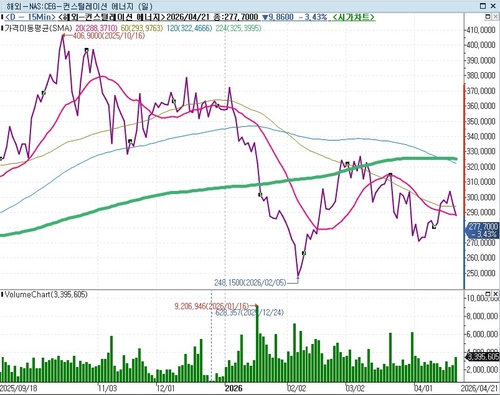
Task: Click the 11/03 date on the time axis
Action: [108, 388]
